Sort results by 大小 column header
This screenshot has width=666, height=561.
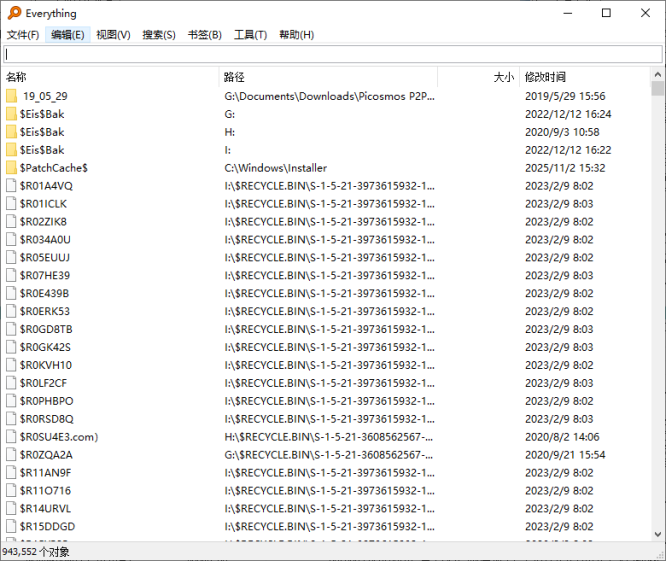tap(479, 77)
